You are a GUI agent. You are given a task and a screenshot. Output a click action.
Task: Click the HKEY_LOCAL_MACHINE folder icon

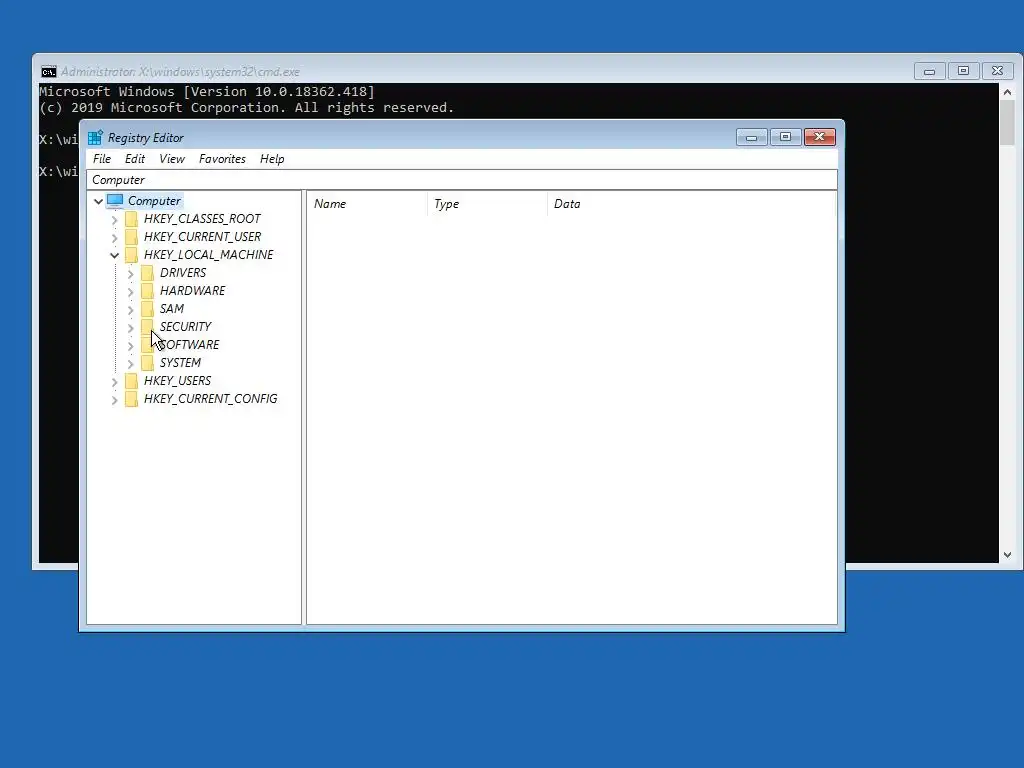click(x=131, y=255)
